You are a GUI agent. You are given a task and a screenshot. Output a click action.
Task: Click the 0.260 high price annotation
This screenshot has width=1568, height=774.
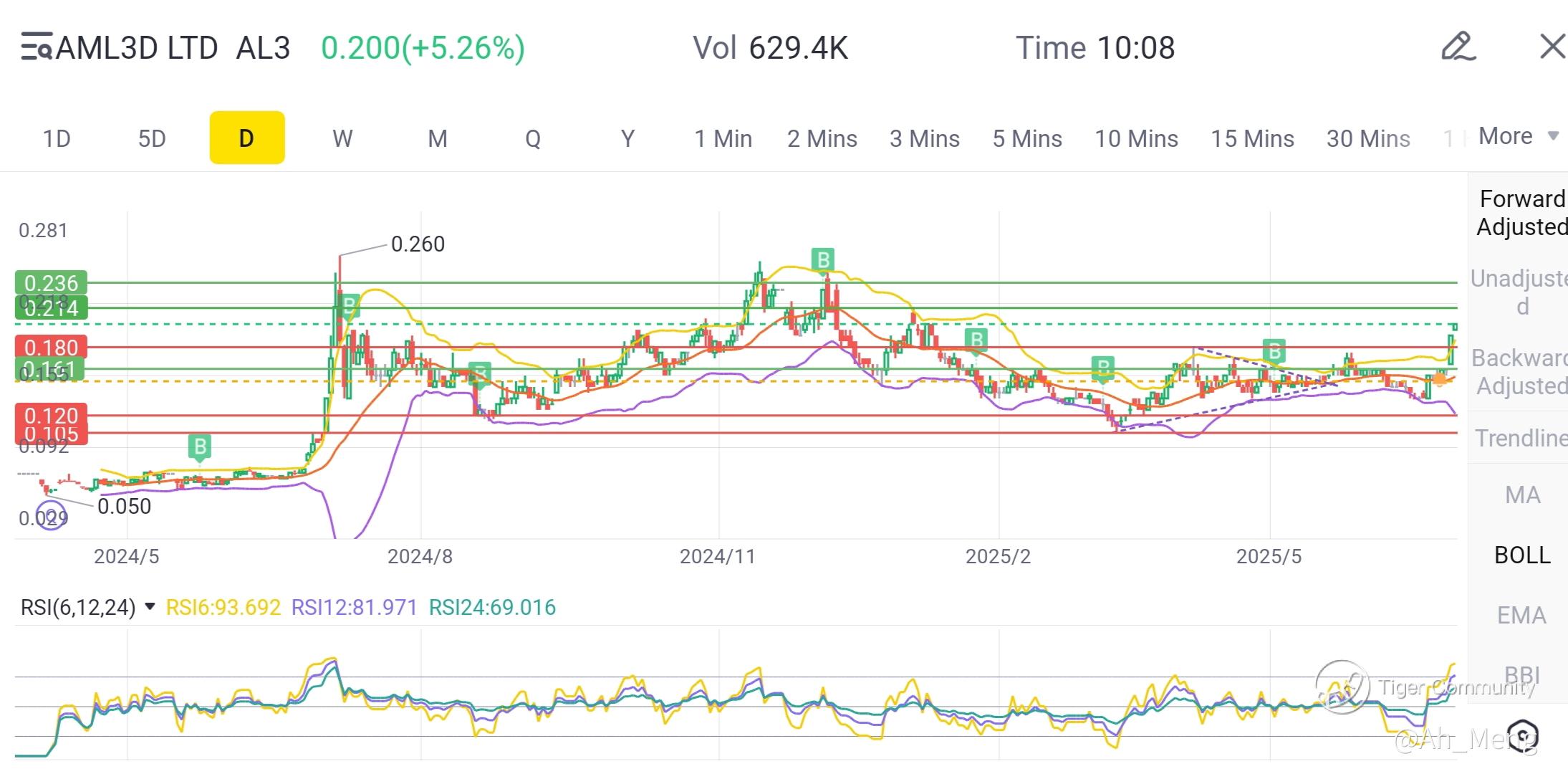[x=418, y=244]
